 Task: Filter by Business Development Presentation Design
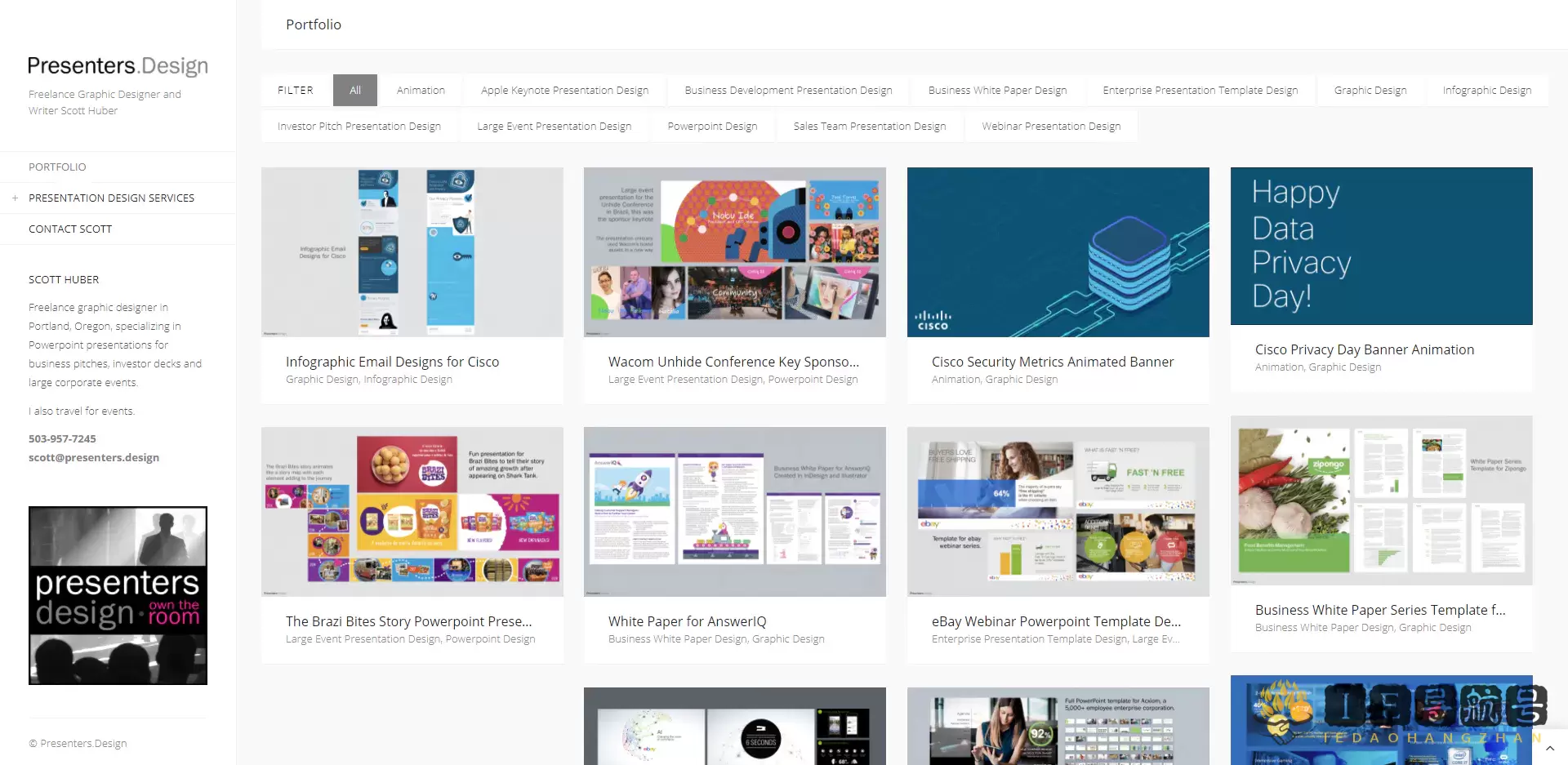pos(788,90)
